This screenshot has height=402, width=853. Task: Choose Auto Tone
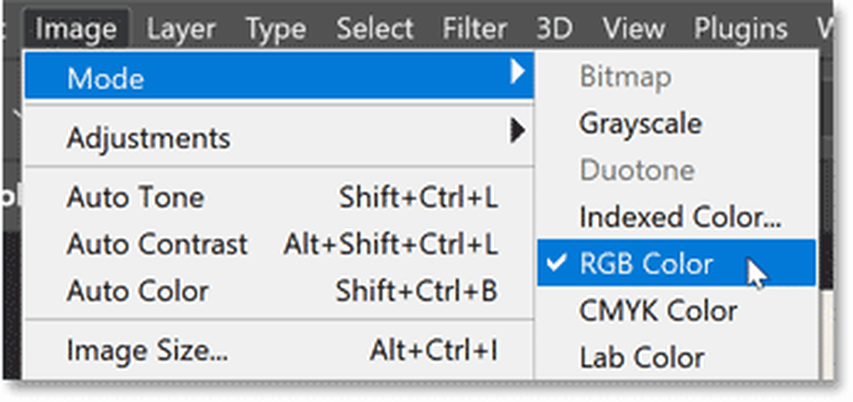[x=135, y=197]
